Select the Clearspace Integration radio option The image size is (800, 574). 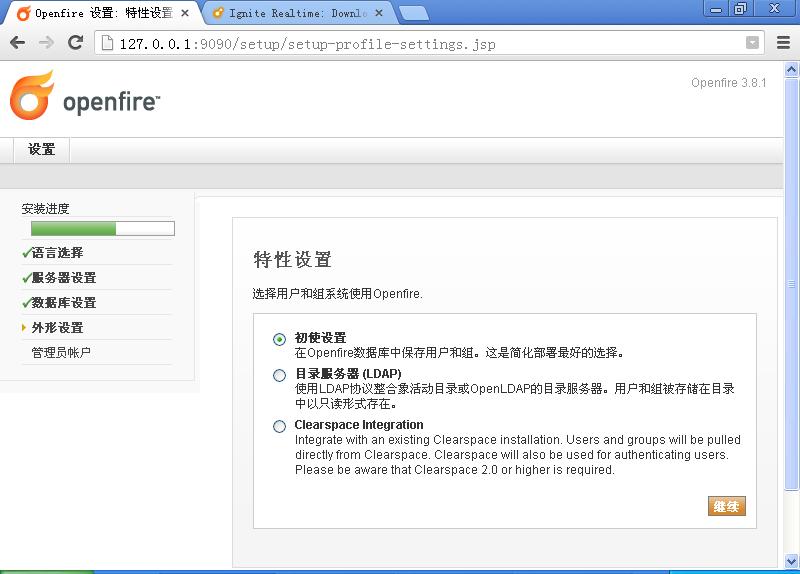(279, 426)
